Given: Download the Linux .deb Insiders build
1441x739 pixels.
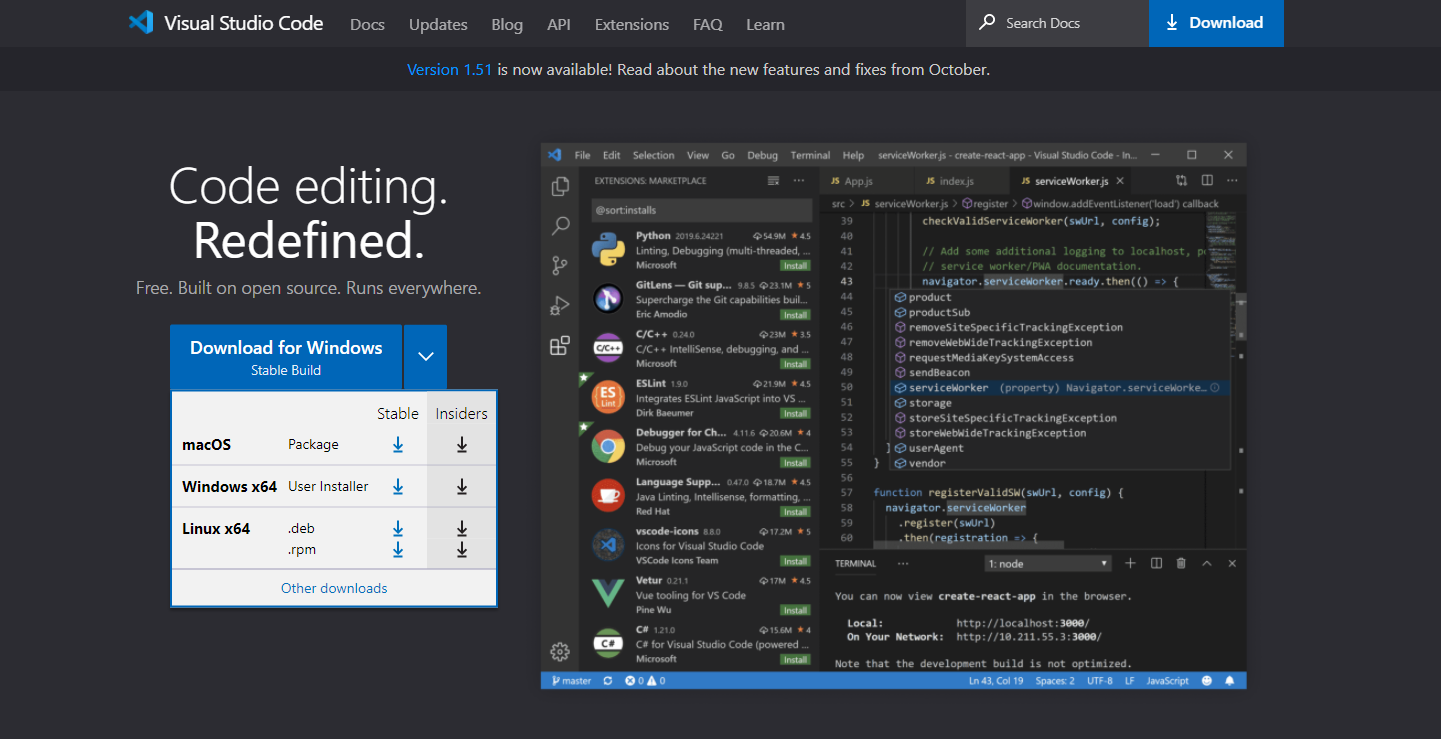Looking at the screenshot, I should 462,529.
